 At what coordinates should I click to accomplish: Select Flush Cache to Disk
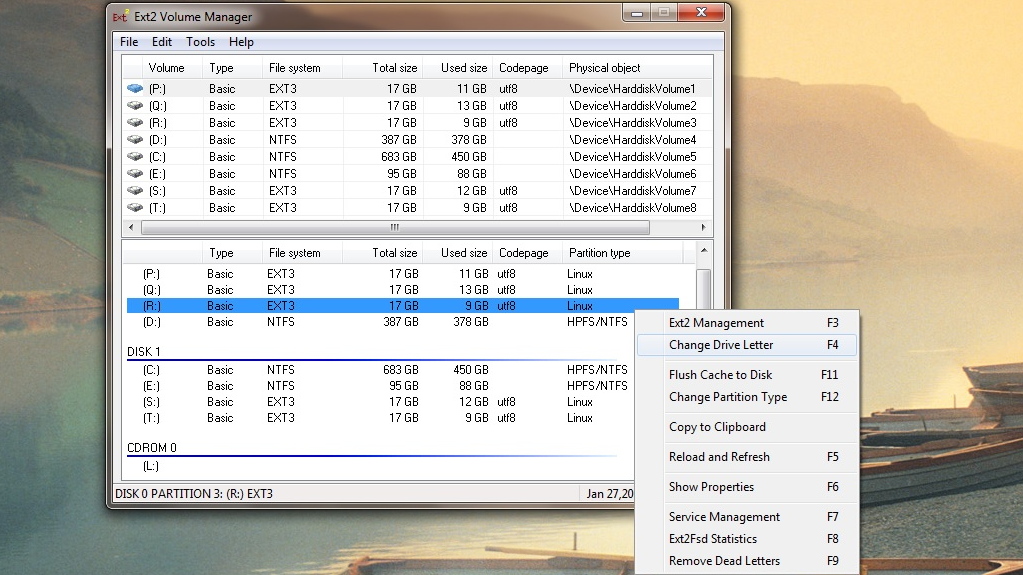pos(747,375)
